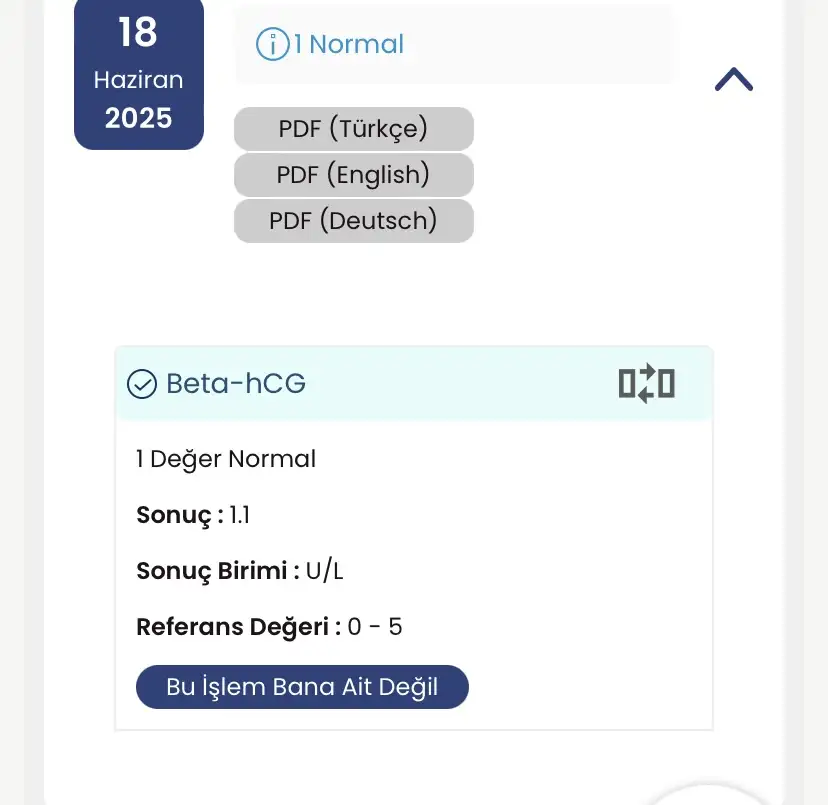The image size is (828, 805).
Task: Select the result value 1.1
Action: pos(240,516)
